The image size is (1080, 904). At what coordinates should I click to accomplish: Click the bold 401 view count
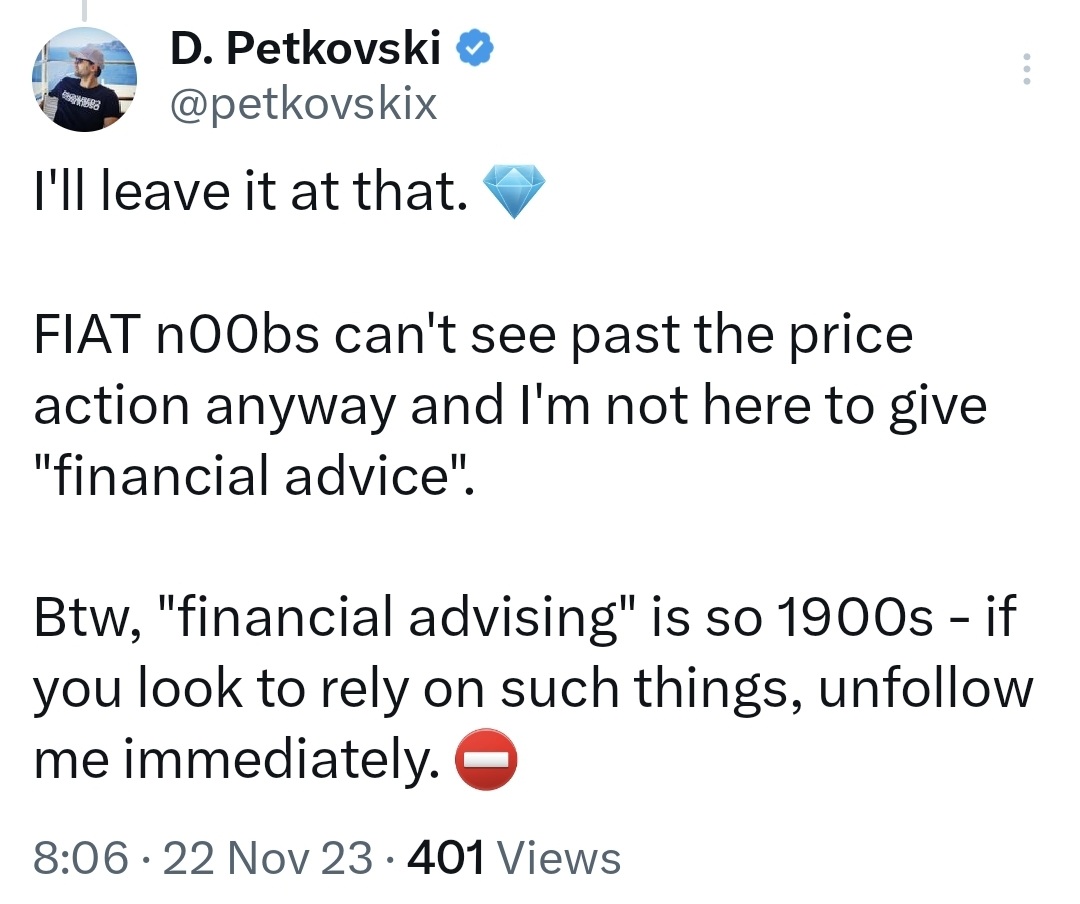click(447, 858)
